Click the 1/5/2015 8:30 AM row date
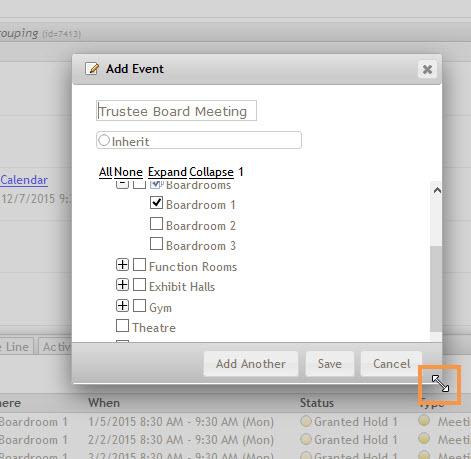Image resolution: width=471 pixels, height=459 pixels. click(x=181, y=422)
